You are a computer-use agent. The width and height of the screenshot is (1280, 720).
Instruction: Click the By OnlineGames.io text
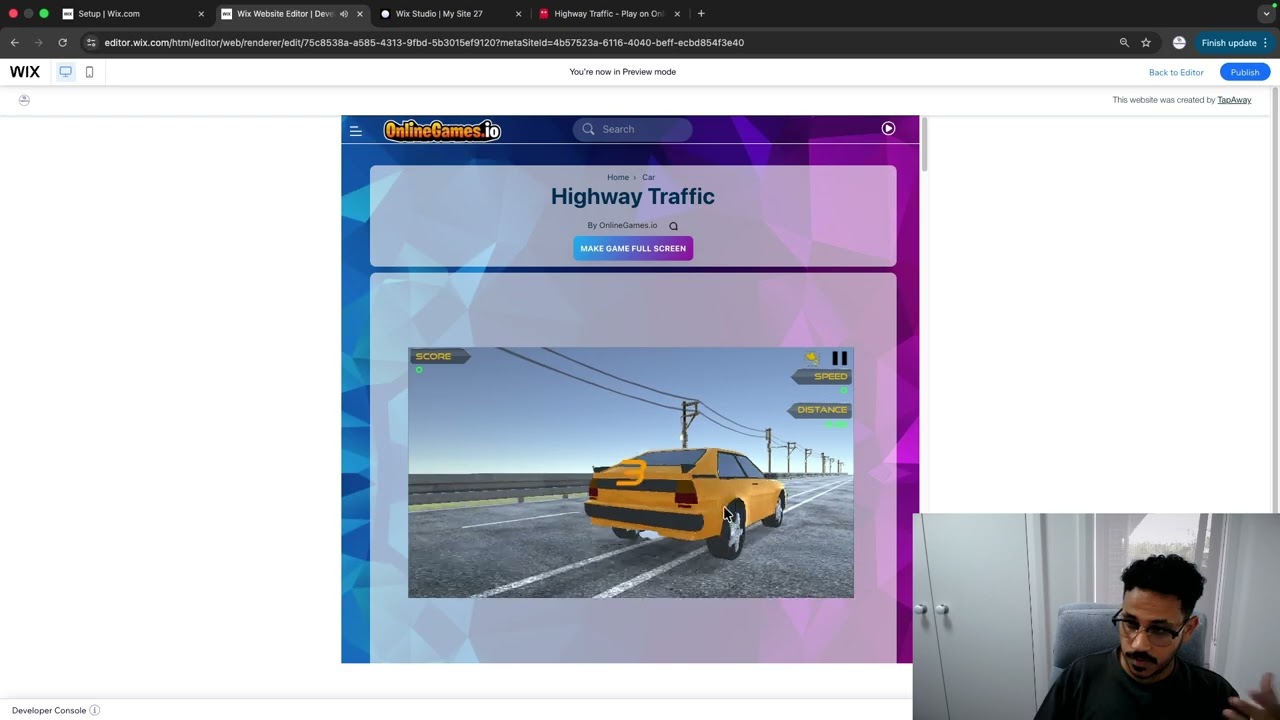[622, 225]
